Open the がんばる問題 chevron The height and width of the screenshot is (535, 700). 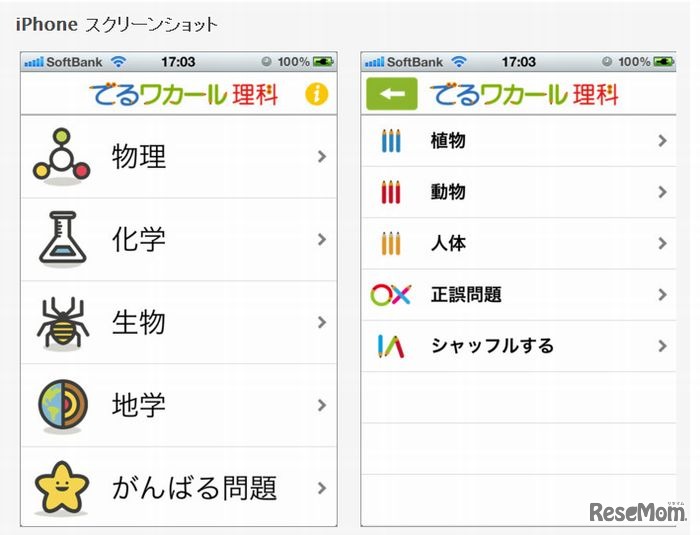pos(321,488)
